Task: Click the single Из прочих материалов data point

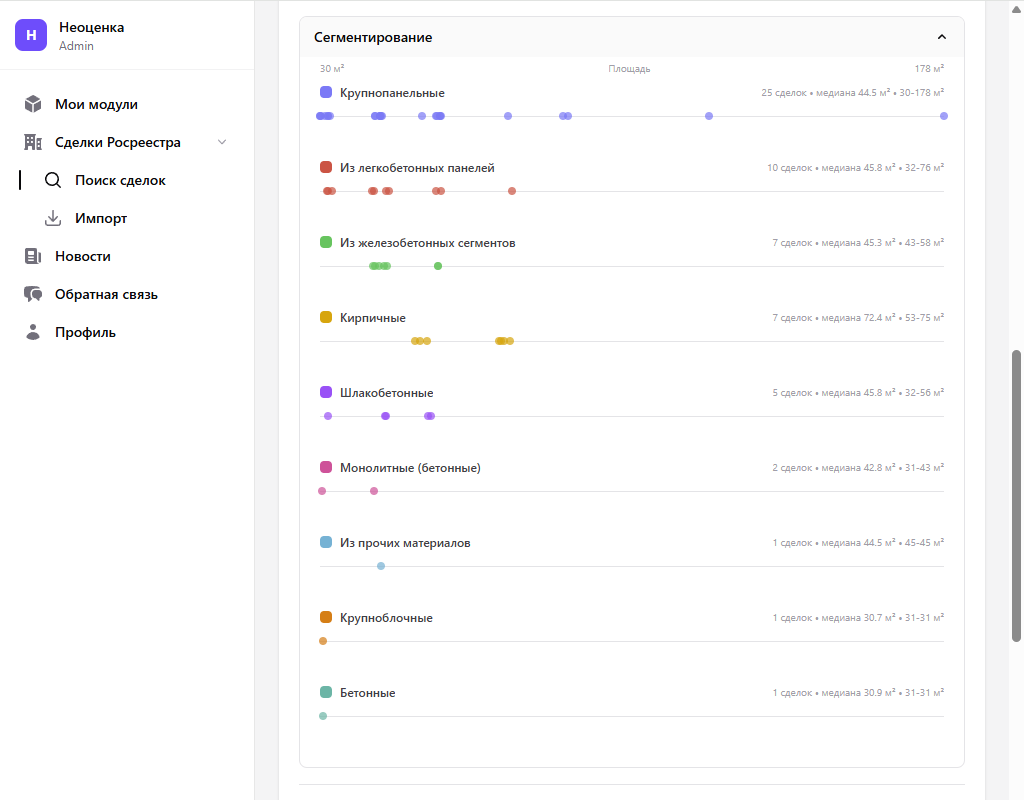Action: 381,566
